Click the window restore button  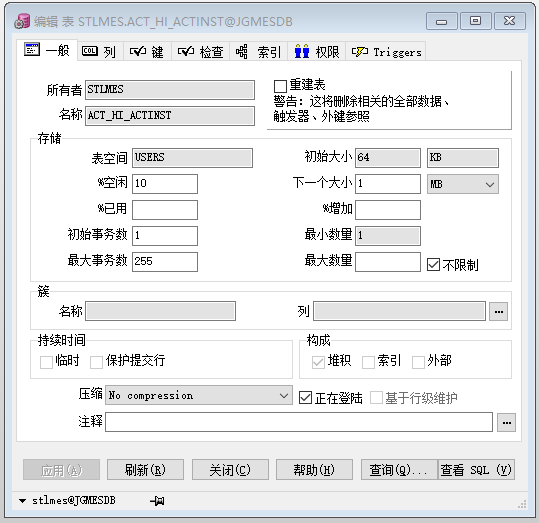pos(475,21)
